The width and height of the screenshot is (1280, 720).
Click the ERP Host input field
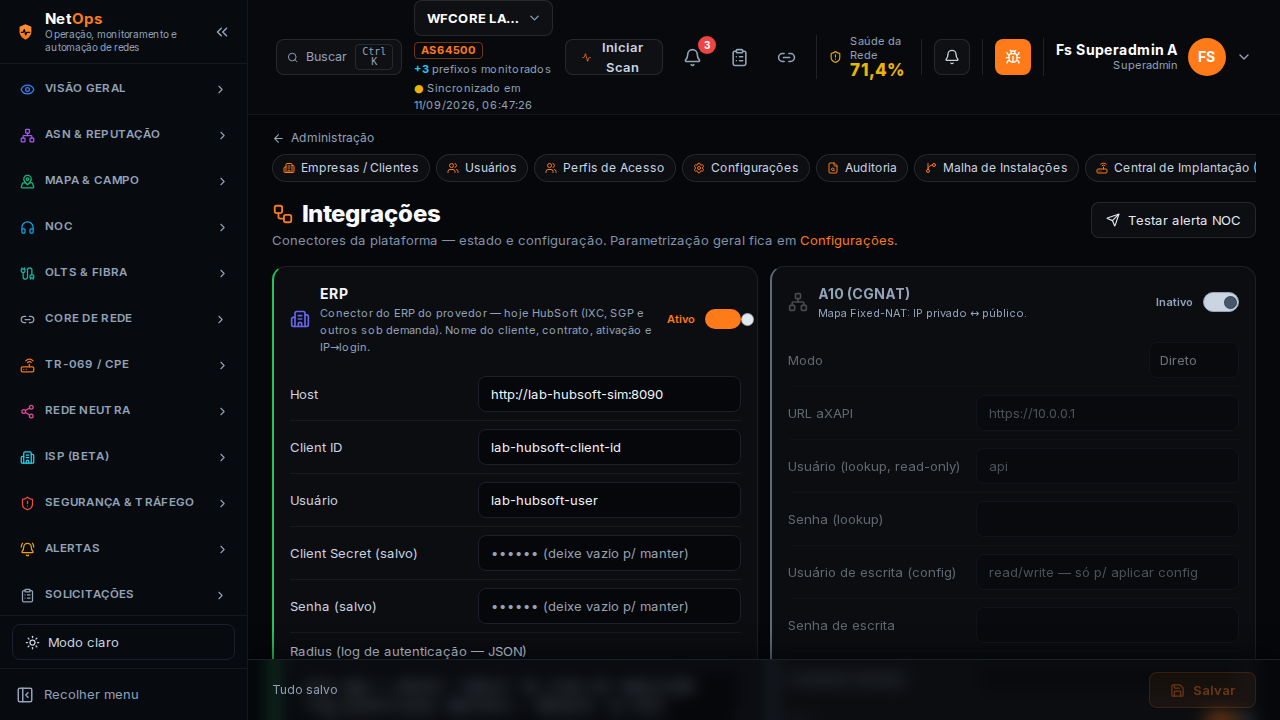pos(609,394)
